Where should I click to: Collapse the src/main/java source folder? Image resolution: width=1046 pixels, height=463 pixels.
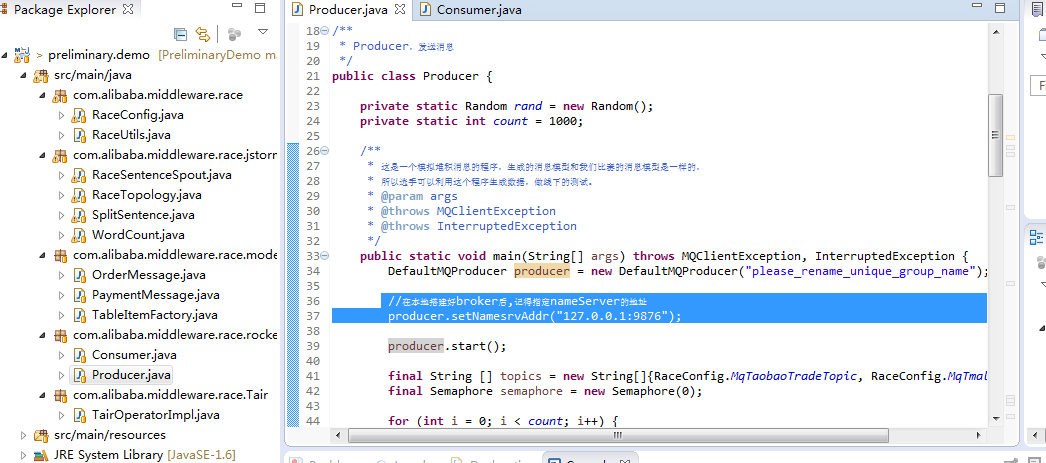pos(24,75)
